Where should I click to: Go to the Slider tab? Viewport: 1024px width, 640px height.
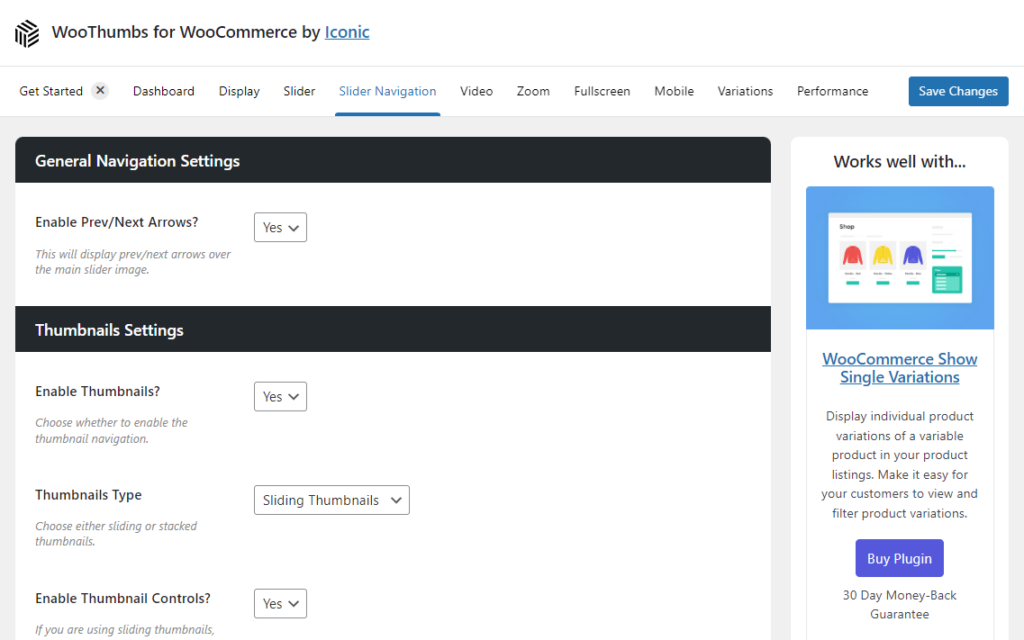pyautogui.click(x=299, y=91)
